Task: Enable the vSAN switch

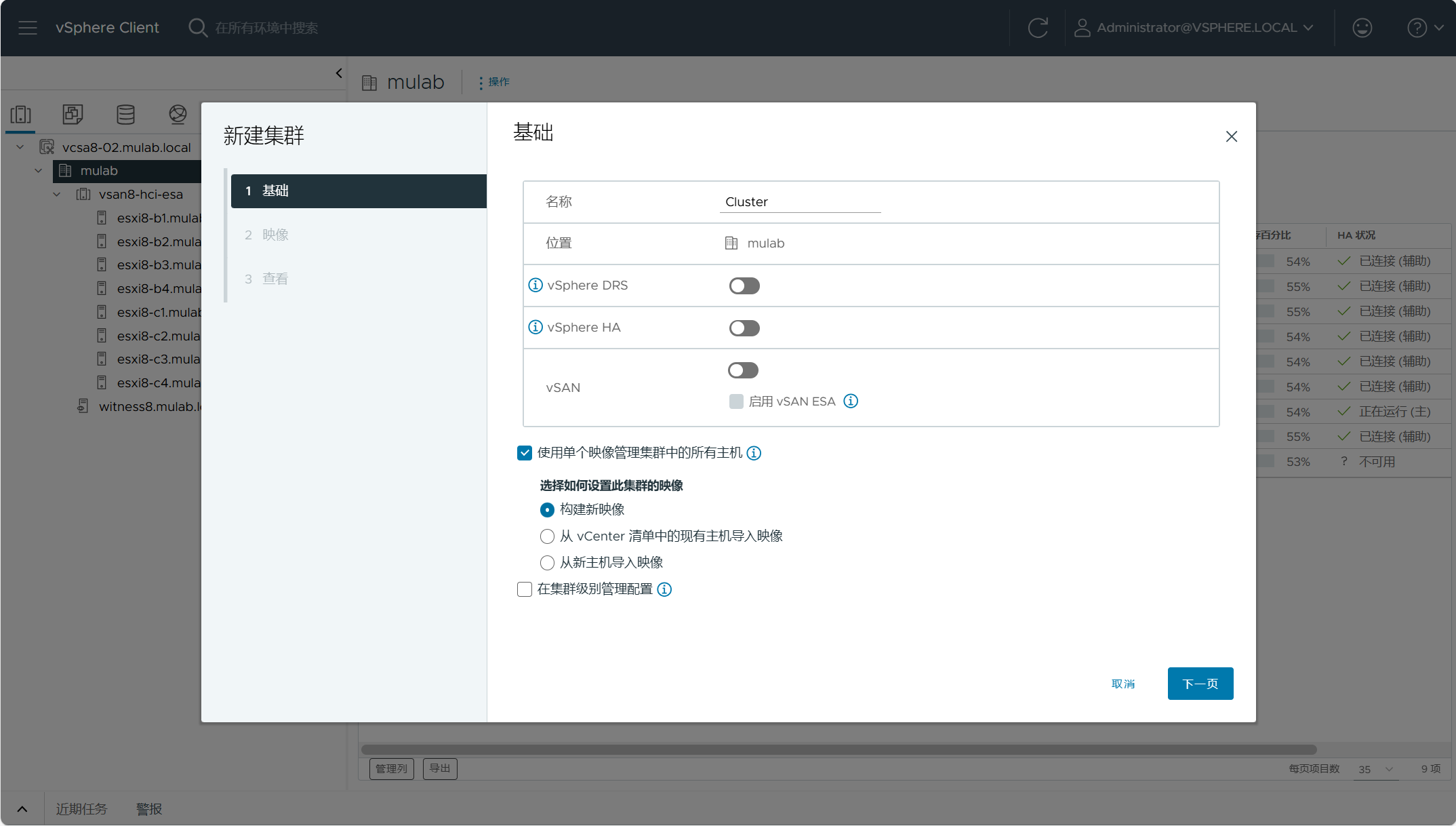Action: (x=743, y=370)
